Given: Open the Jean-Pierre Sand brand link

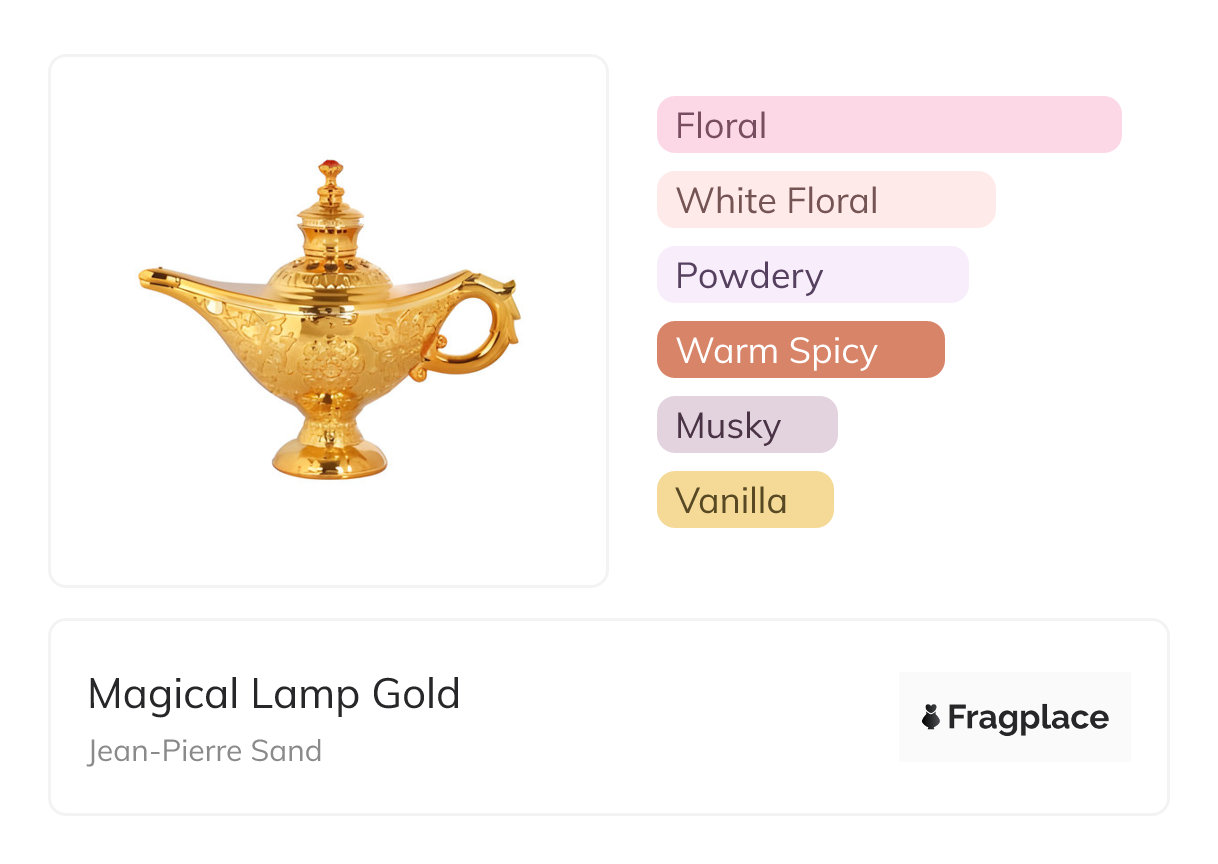Looking at the screenshot, I should click(x=205, y=751).
